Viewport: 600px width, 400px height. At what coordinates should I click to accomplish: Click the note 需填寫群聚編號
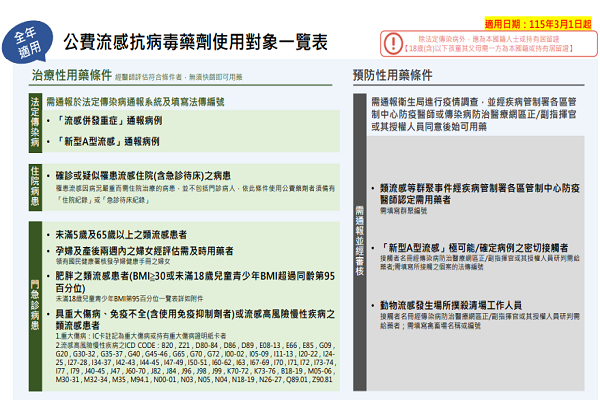click(x=403, y=211)
